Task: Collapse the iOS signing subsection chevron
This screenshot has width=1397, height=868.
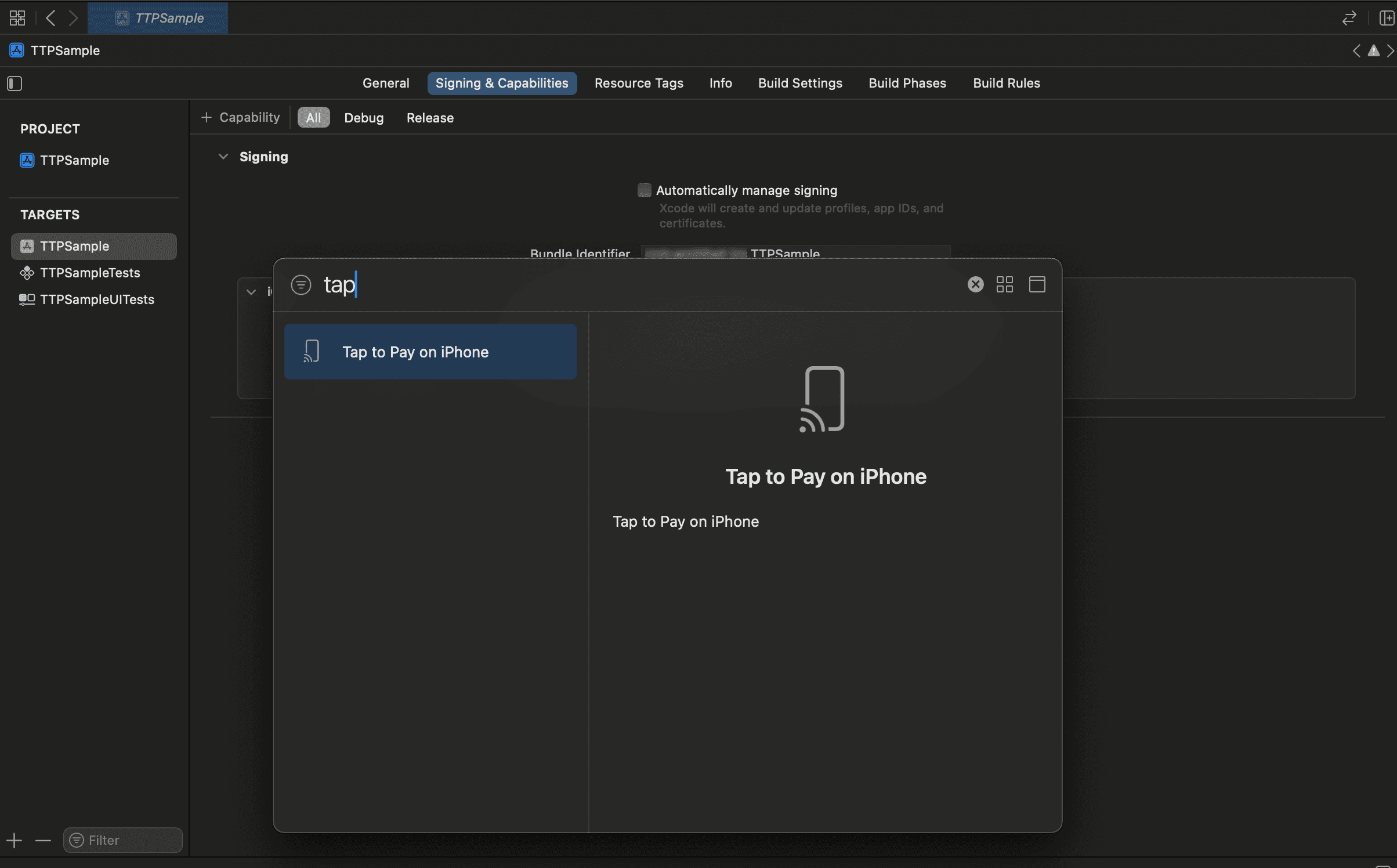Action: [251, 292]
